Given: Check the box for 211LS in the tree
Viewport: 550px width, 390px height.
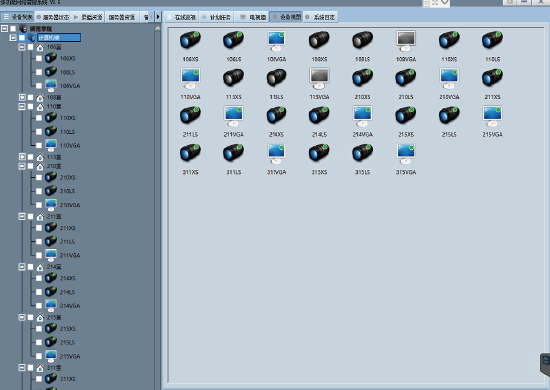Looking at the screenshot, I should tap(39, 241).
